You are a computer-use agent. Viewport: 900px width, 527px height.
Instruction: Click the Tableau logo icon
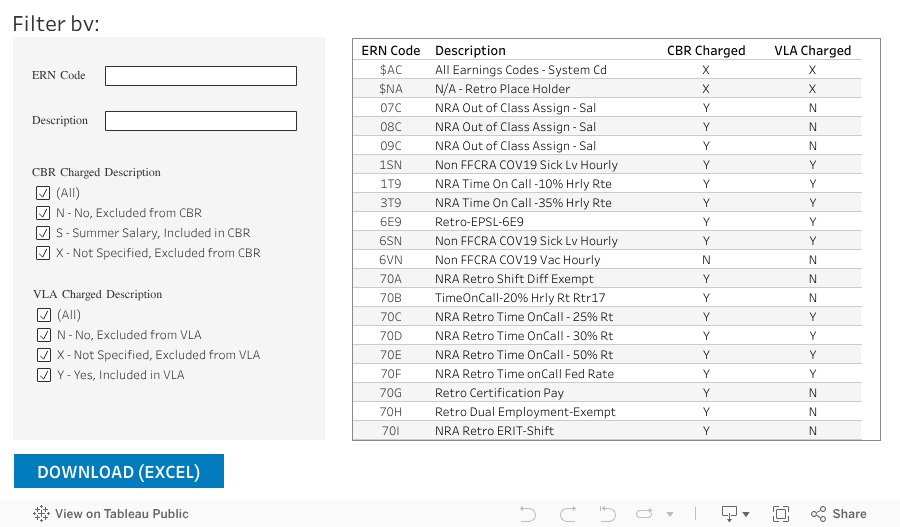coord(41,513)
